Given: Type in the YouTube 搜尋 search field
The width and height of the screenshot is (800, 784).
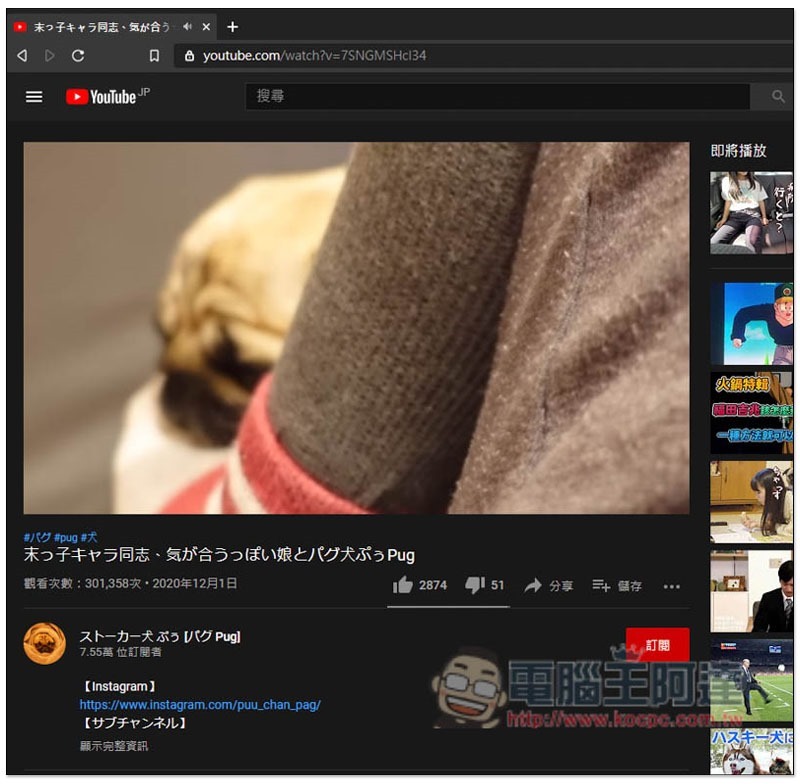Looking at the screenshot, I should [497, 97].
